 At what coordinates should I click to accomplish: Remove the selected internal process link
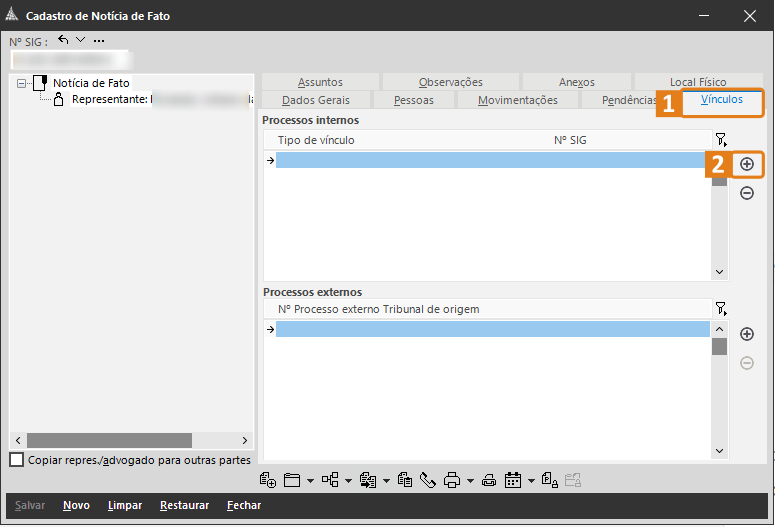point(747,193)
